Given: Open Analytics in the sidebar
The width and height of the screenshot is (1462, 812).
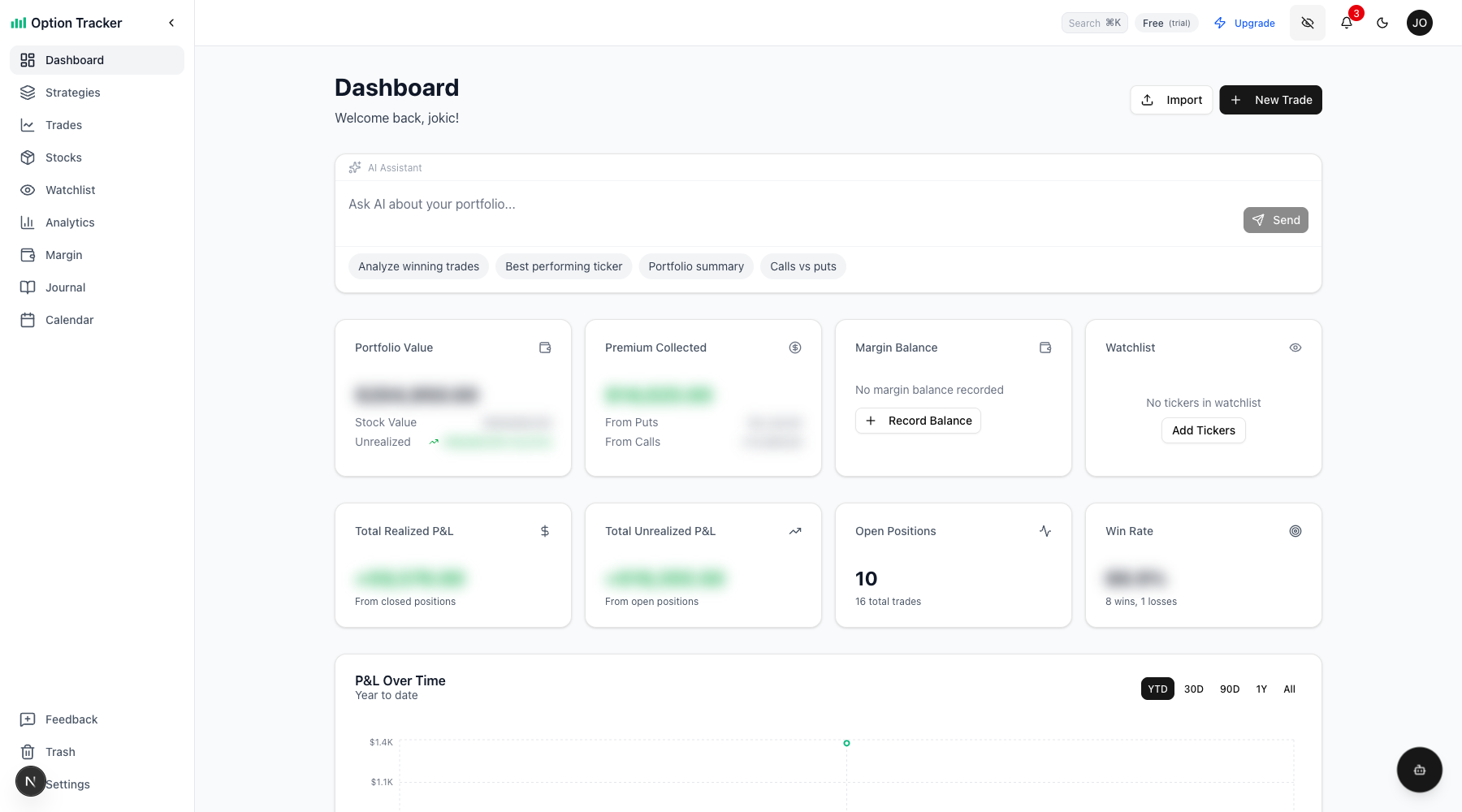Looking at the screenshot, I should 70,222.
